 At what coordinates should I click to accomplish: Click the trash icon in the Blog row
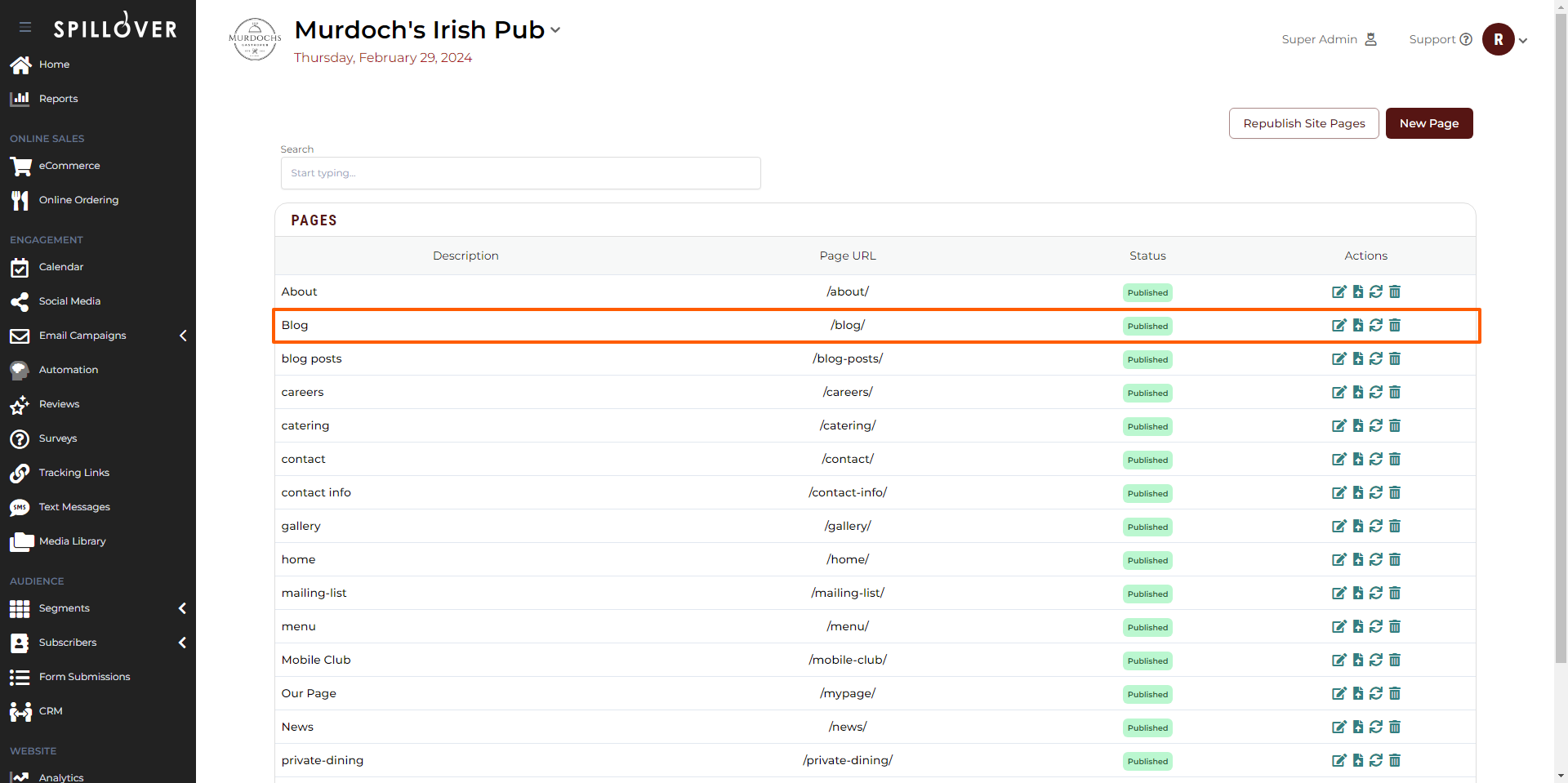(1395, 325)
